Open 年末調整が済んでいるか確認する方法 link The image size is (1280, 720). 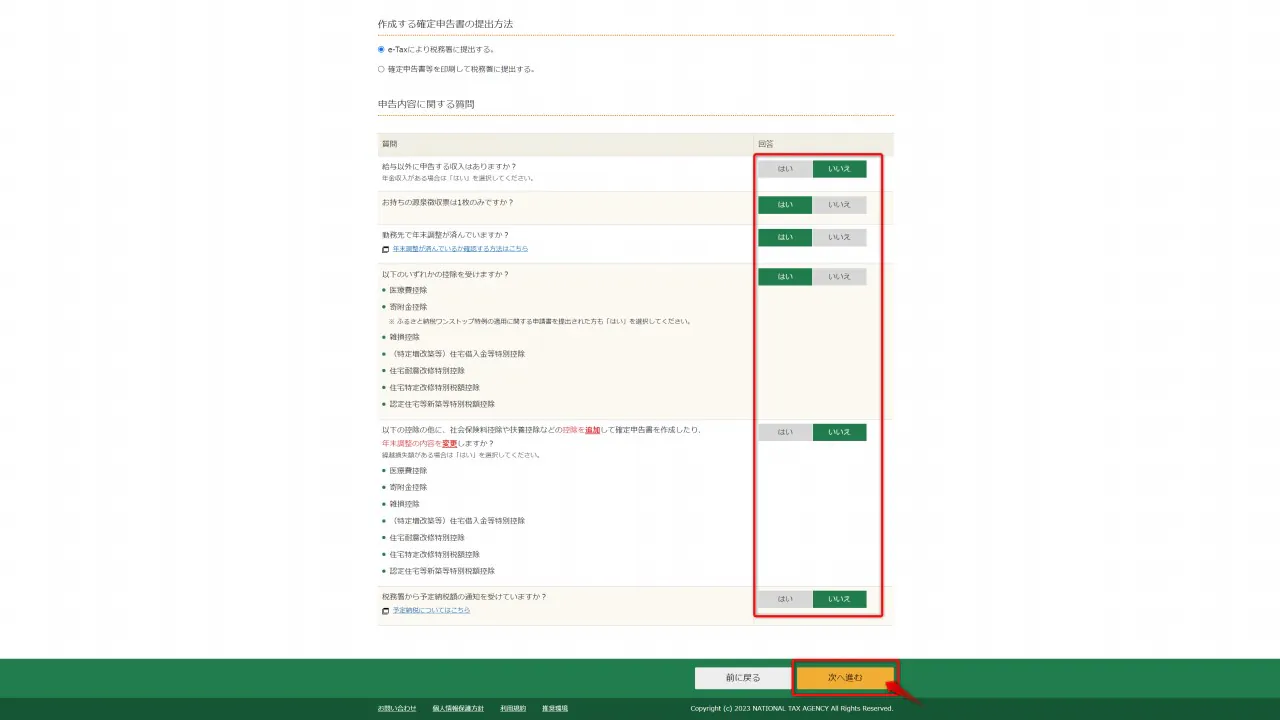tap(460, 249)
